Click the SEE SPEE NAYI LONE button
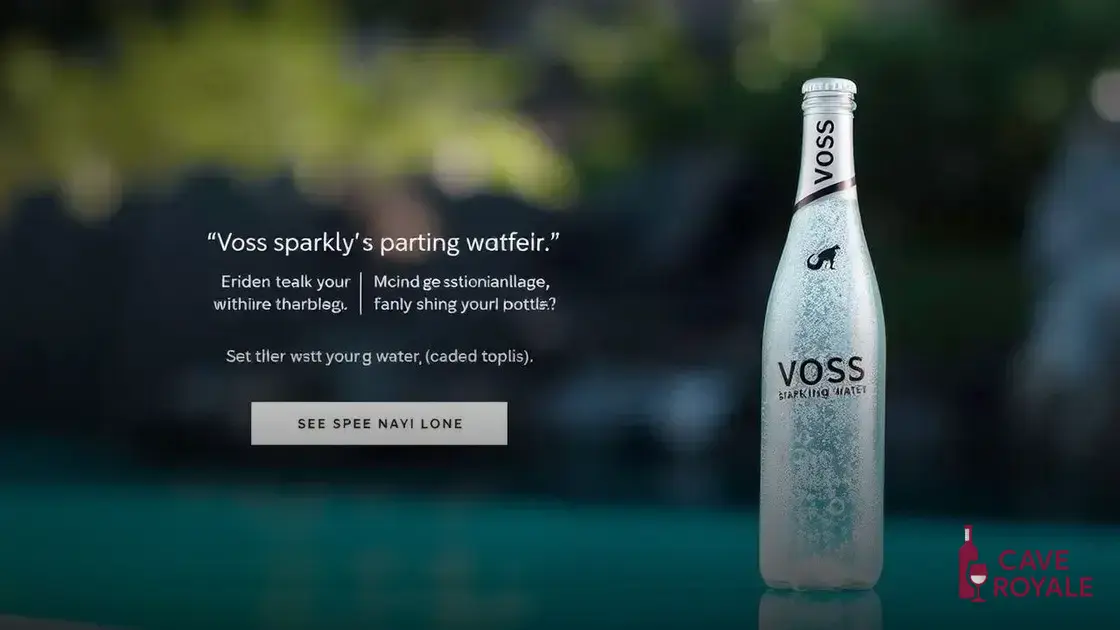 pyautogui.click(x=379, y=424)
